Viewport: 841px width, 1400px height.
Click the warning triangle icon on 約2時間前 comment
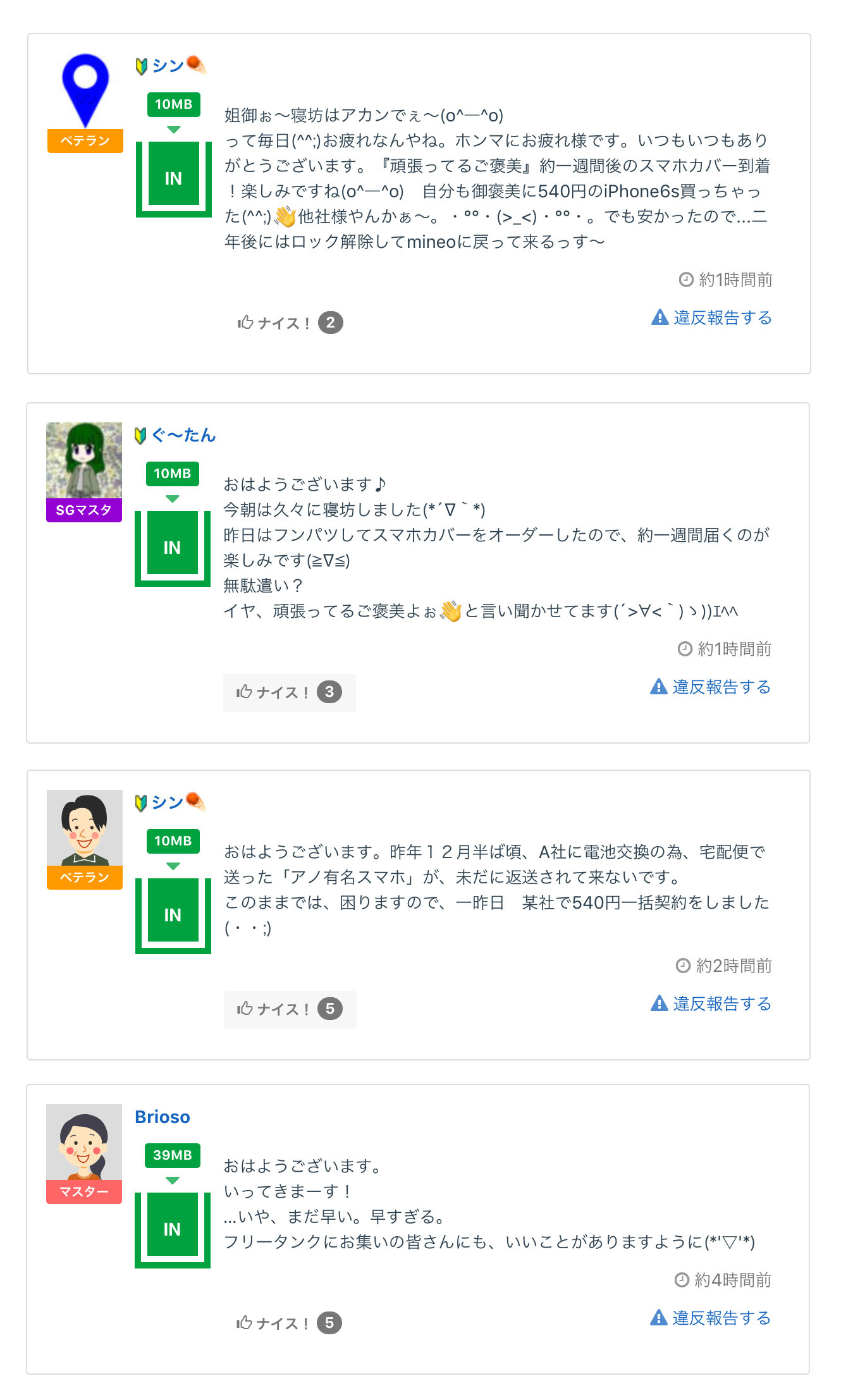pyautogui.click(x=660, y=1003)
